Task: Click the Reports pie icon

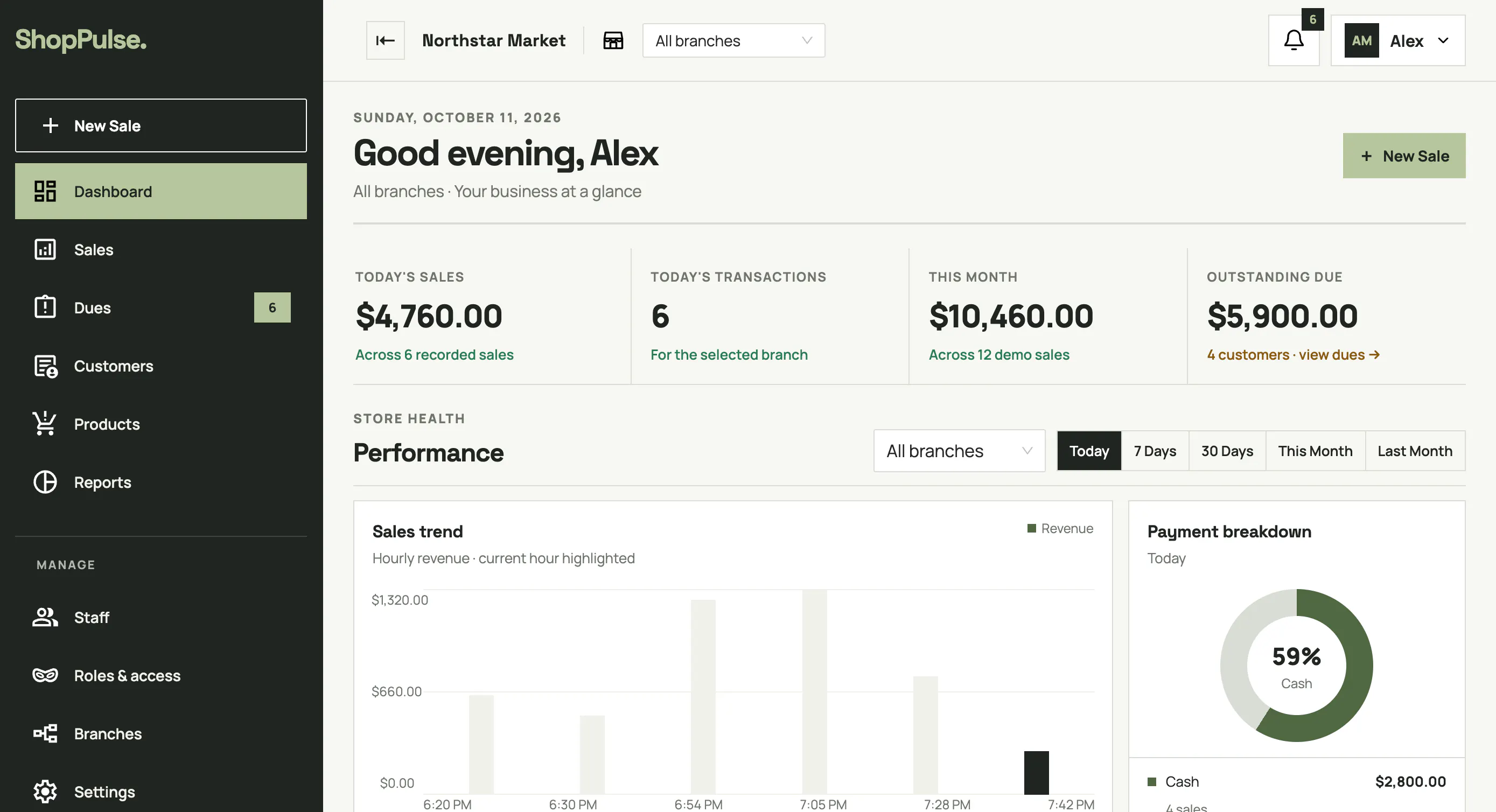Action: pos(45,481)
